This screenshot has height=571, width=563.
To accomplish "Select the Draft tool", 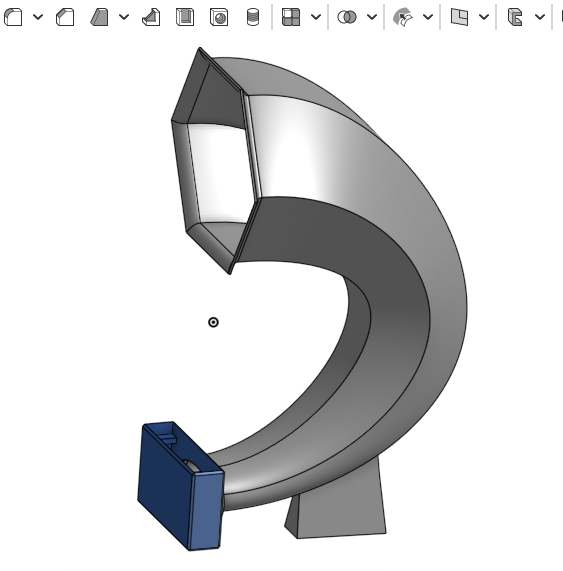I will click(x=99, y=17).
